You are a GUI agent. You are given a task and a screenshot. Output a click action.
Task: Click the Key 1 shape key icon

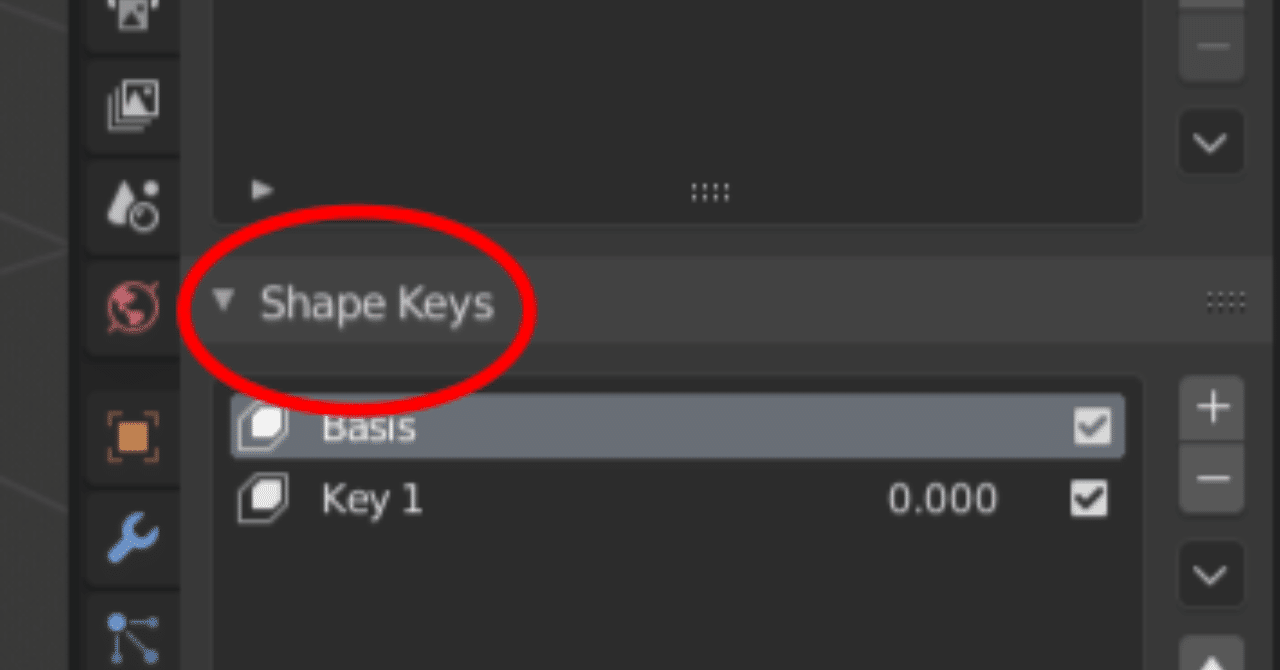(x=262, y=498)
